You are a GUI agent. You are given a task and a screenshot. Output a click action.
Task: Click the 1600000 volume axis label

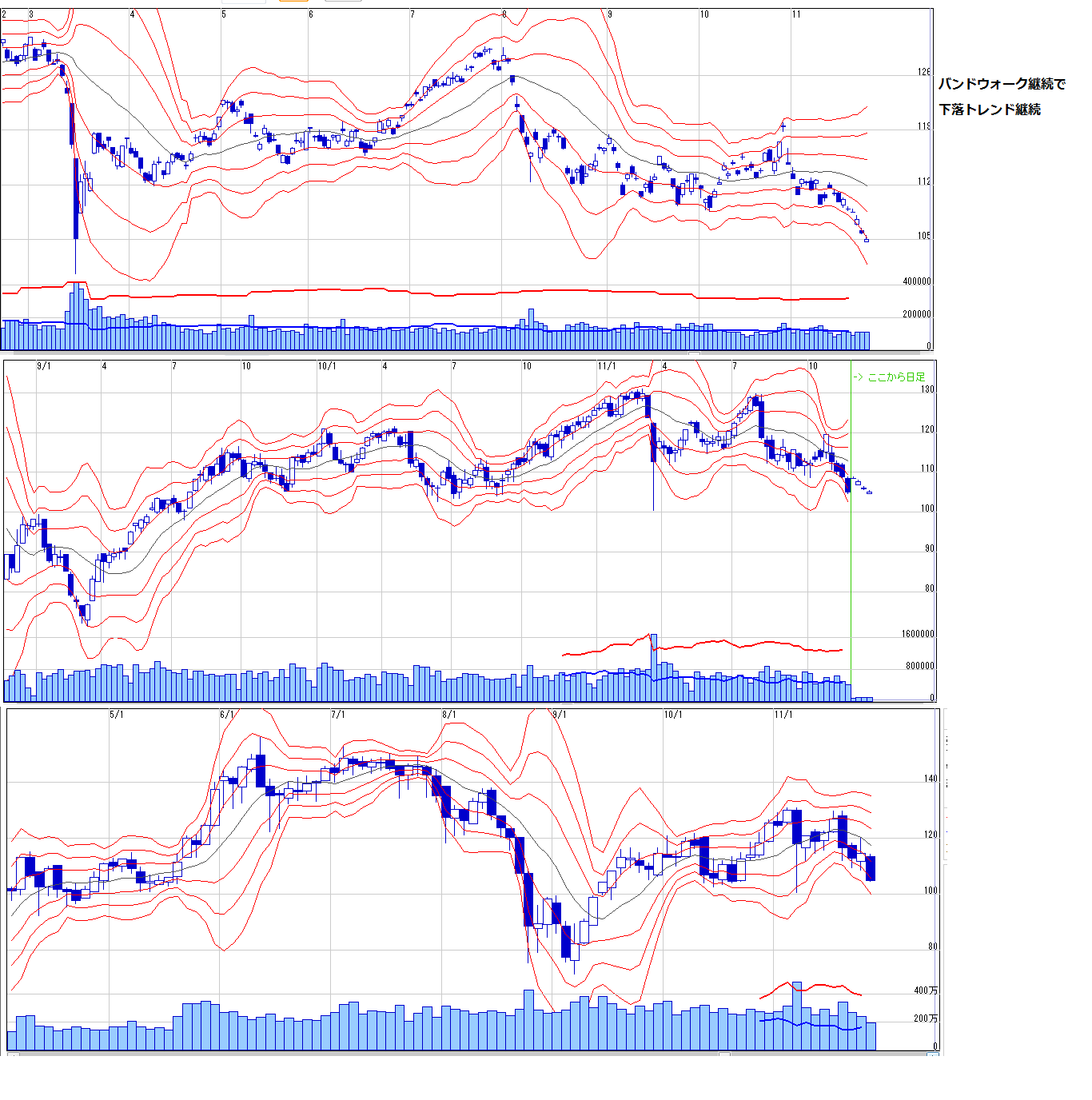[x=918, y=634]
